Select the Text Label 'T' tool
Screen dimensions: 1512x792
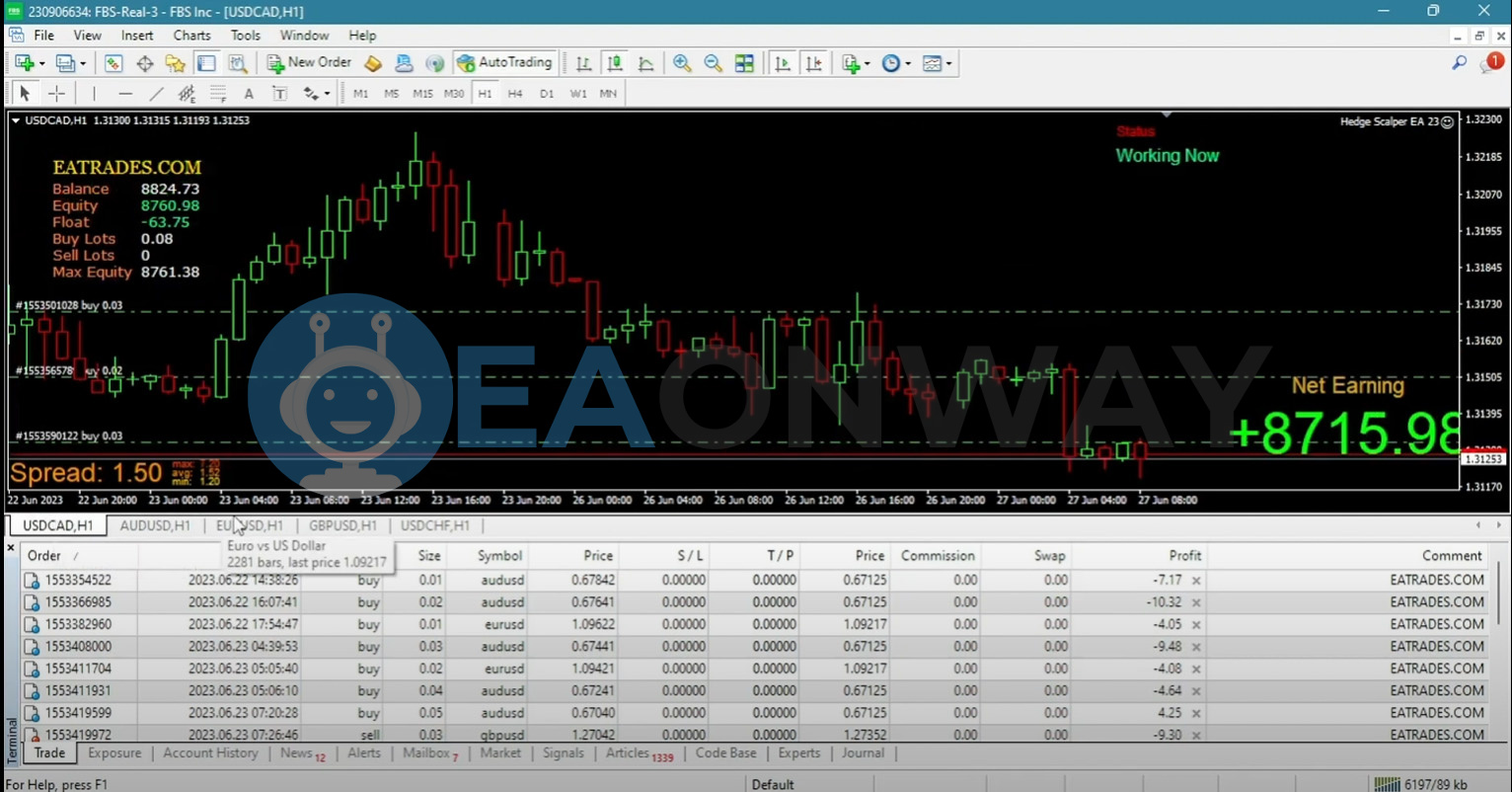280,94
